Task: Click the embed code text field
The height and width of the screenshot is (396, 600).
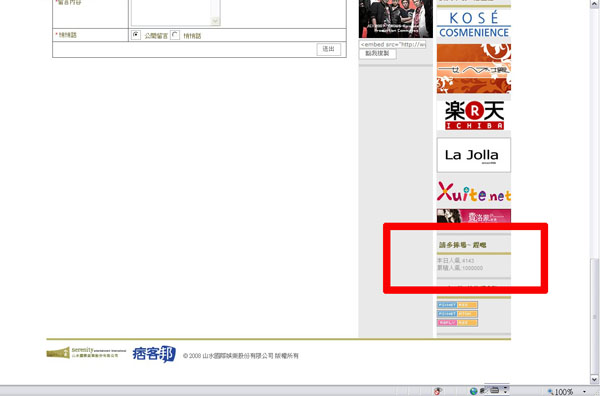Action: 393,44
